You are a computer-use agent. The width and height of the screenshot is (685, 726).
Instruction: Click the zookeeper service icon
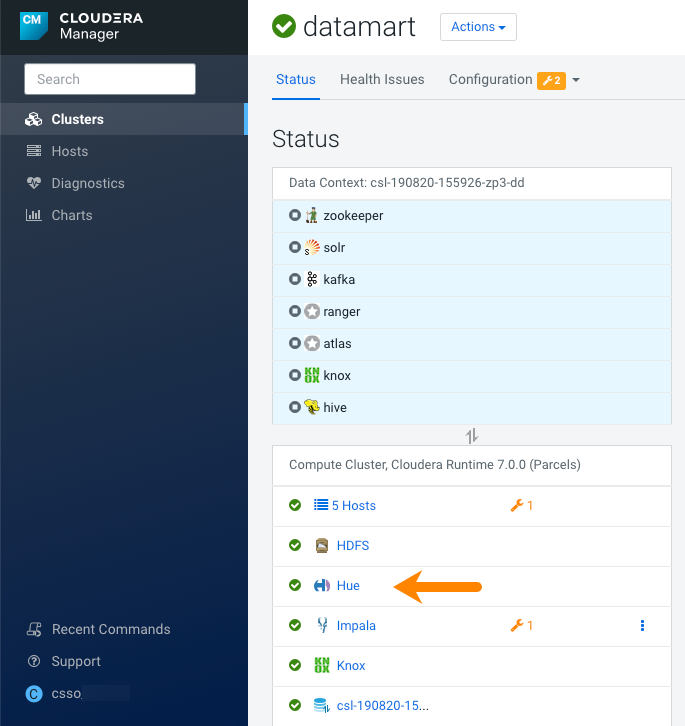click(312, 215)
